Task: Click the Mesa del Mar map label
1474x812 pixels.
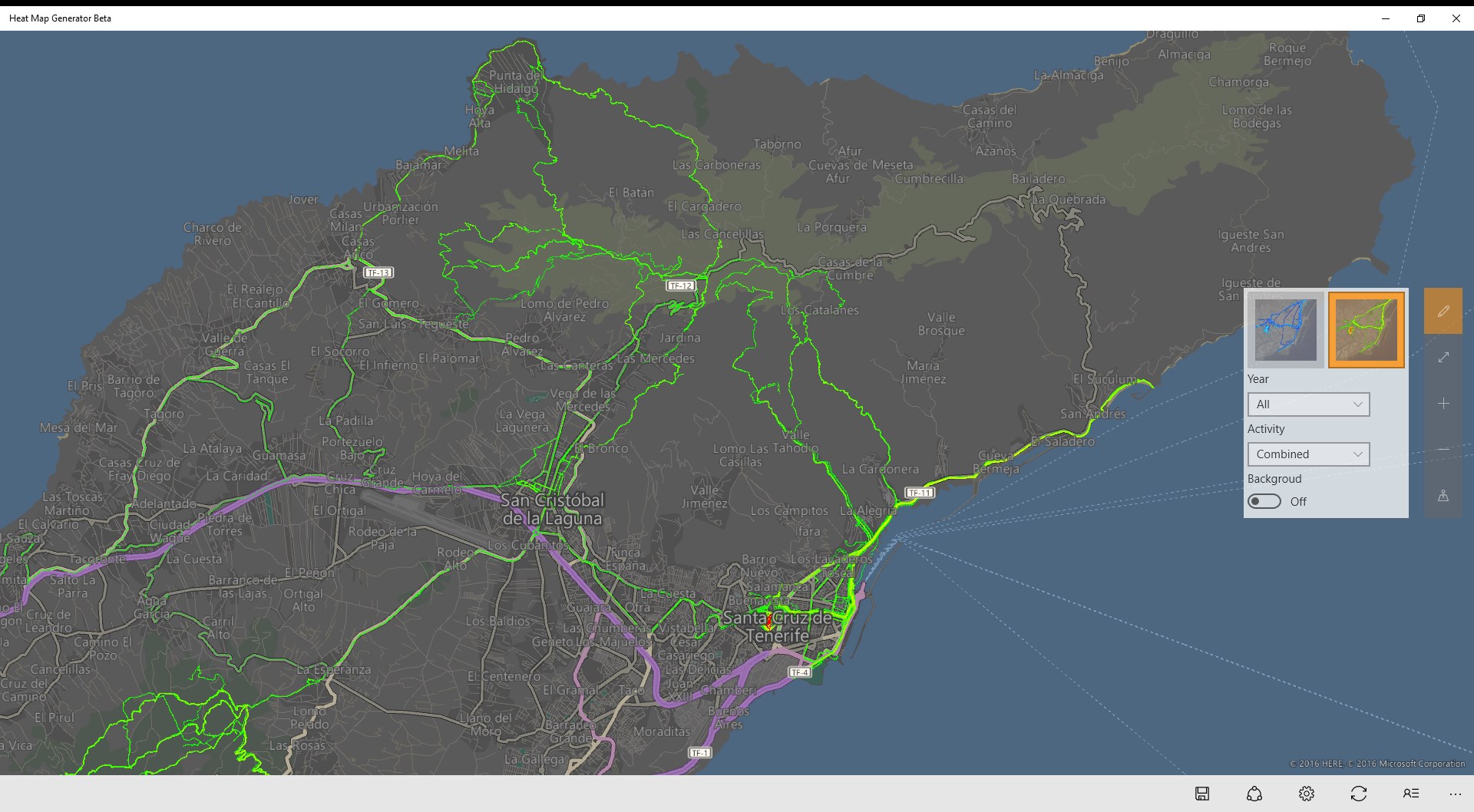Action: (x=79, y=427)
